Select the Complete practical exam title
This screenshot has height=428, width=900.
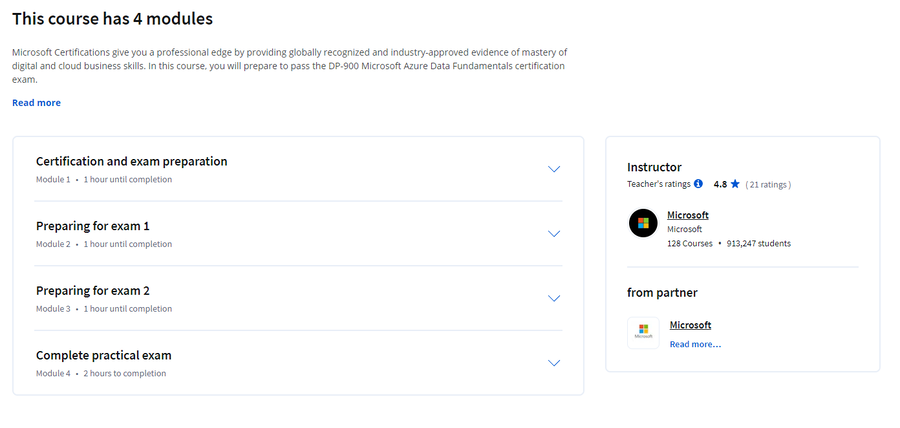103,355
